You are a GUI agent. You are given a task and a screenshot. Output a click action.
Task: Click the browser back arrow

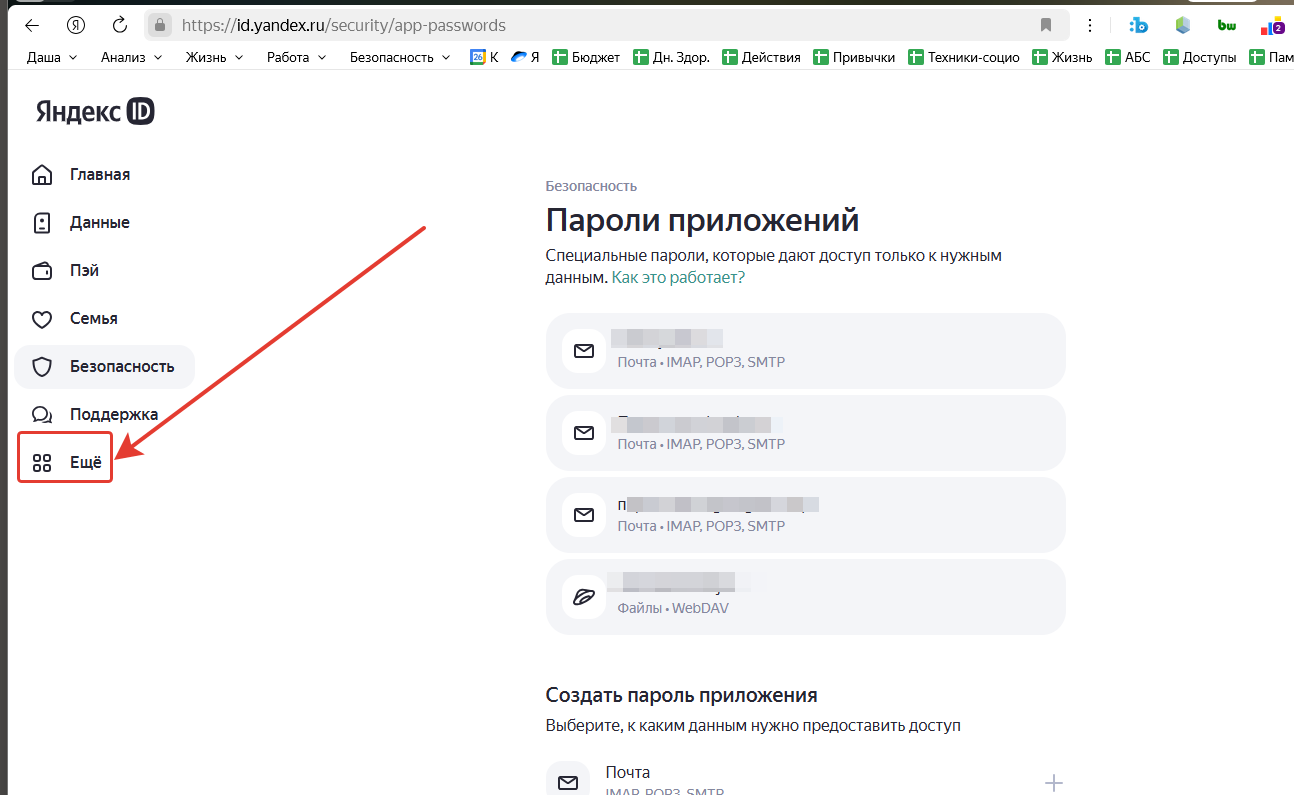click(x=32, y=25)
